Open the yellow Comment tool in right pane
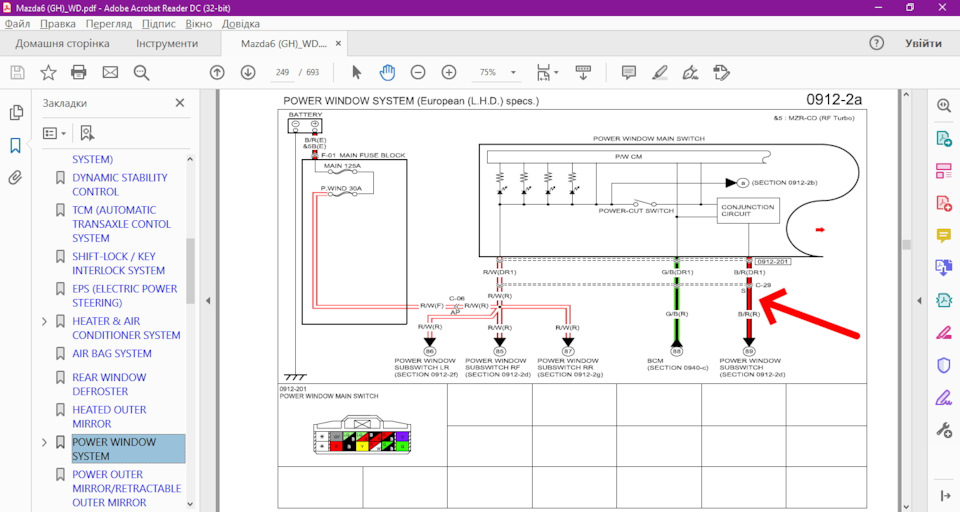This screenshot has width=960, height=512. [x=943, y=235]
